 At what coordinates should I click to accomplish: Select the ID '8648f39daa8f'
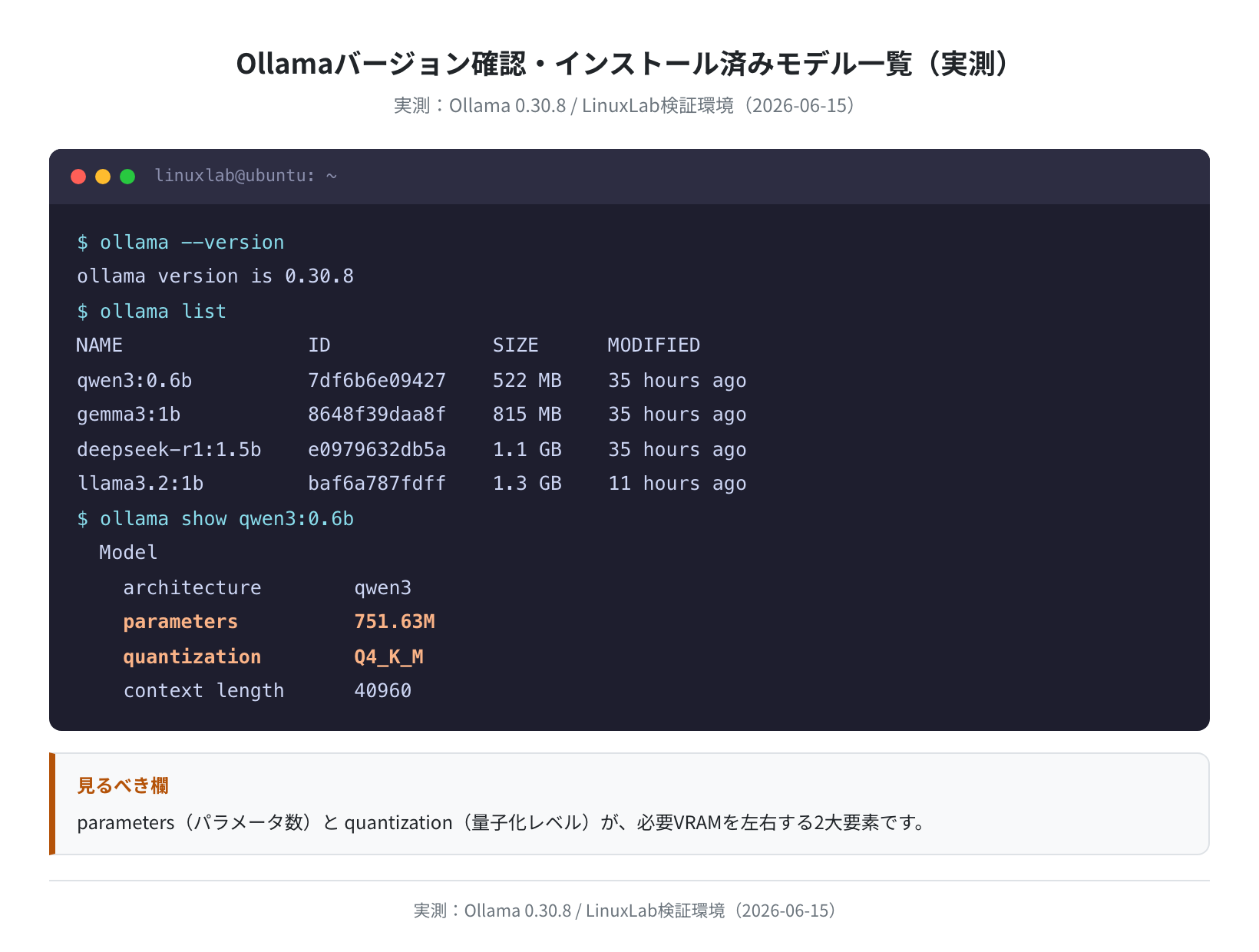click(x=377, y=415)
